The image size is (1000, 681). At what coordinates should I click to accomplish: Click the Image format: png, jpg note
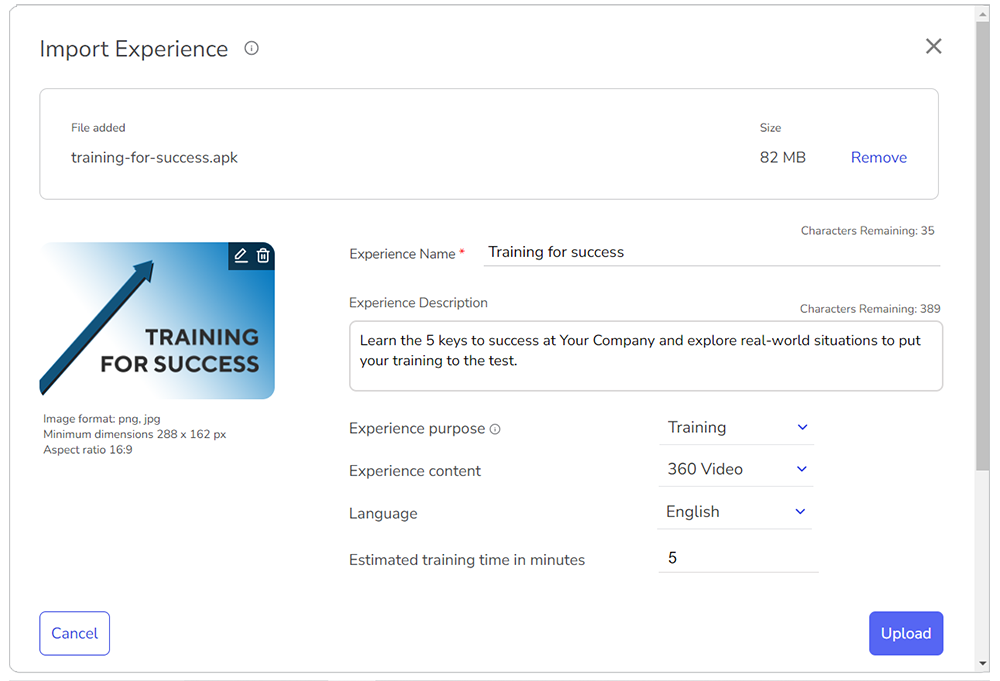coord(102,419)
